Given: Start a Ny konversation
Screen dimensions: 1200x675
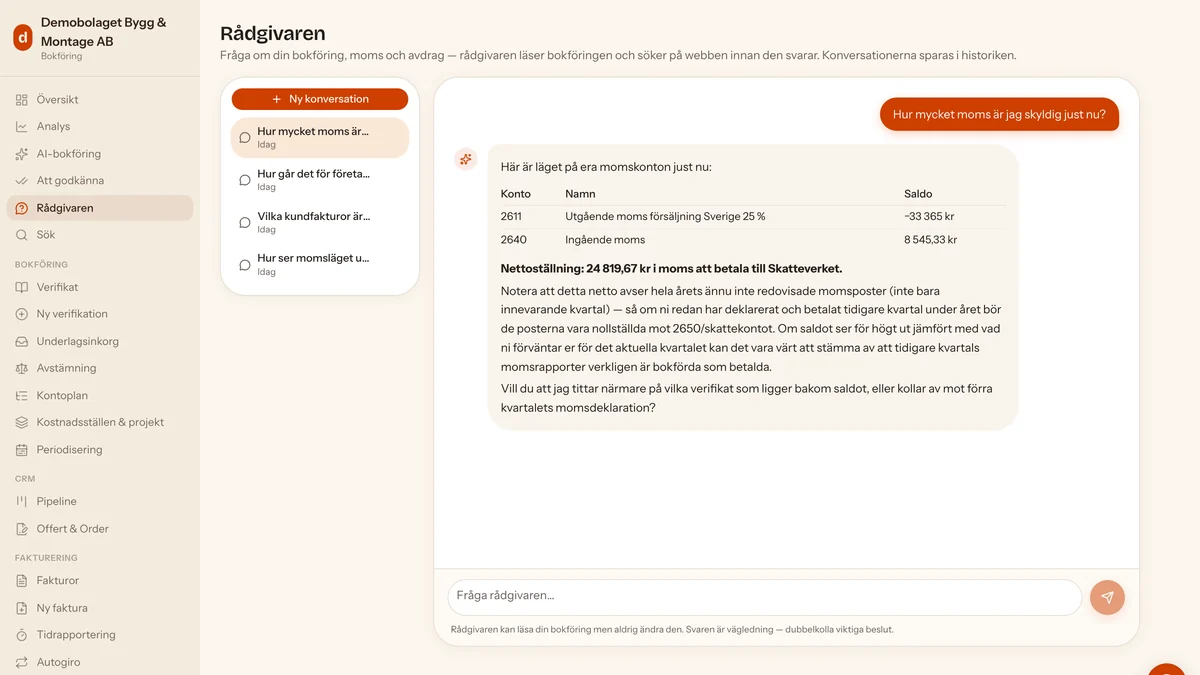Looking at the screenshot, I should (x=320, y=99).
